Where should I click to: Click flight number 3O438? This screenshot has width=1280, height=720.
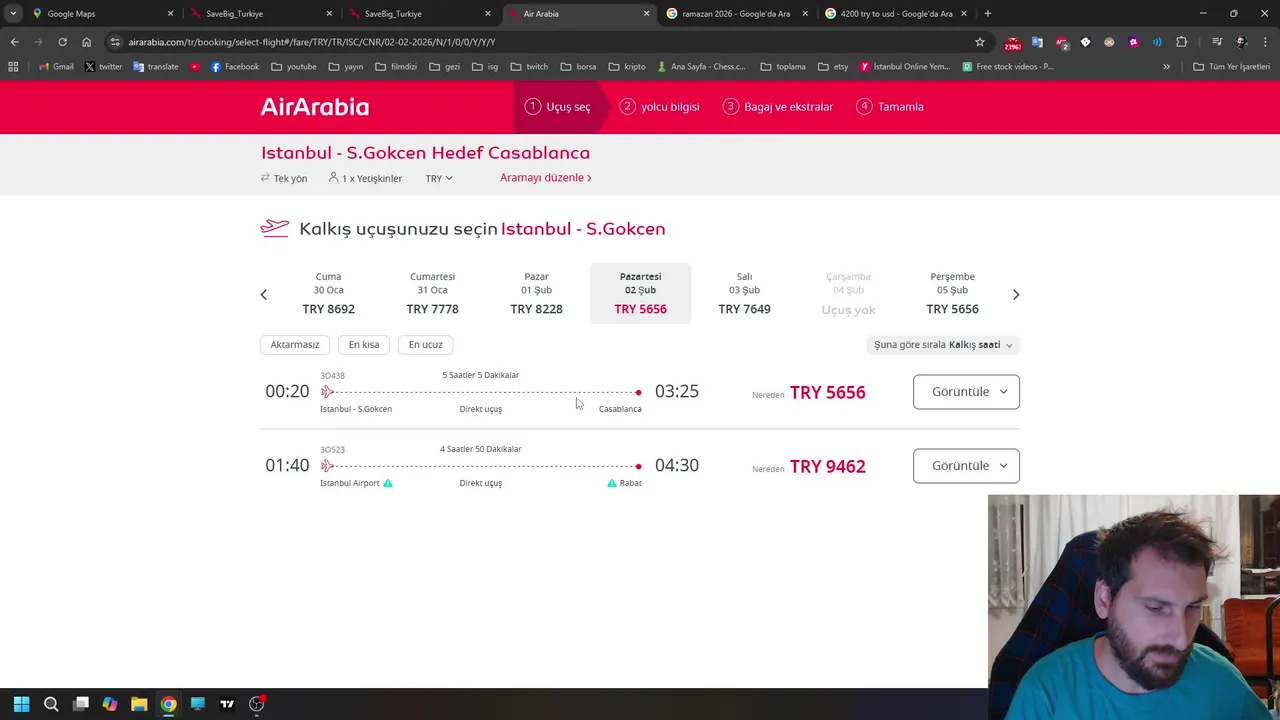(x=332, y=376)
